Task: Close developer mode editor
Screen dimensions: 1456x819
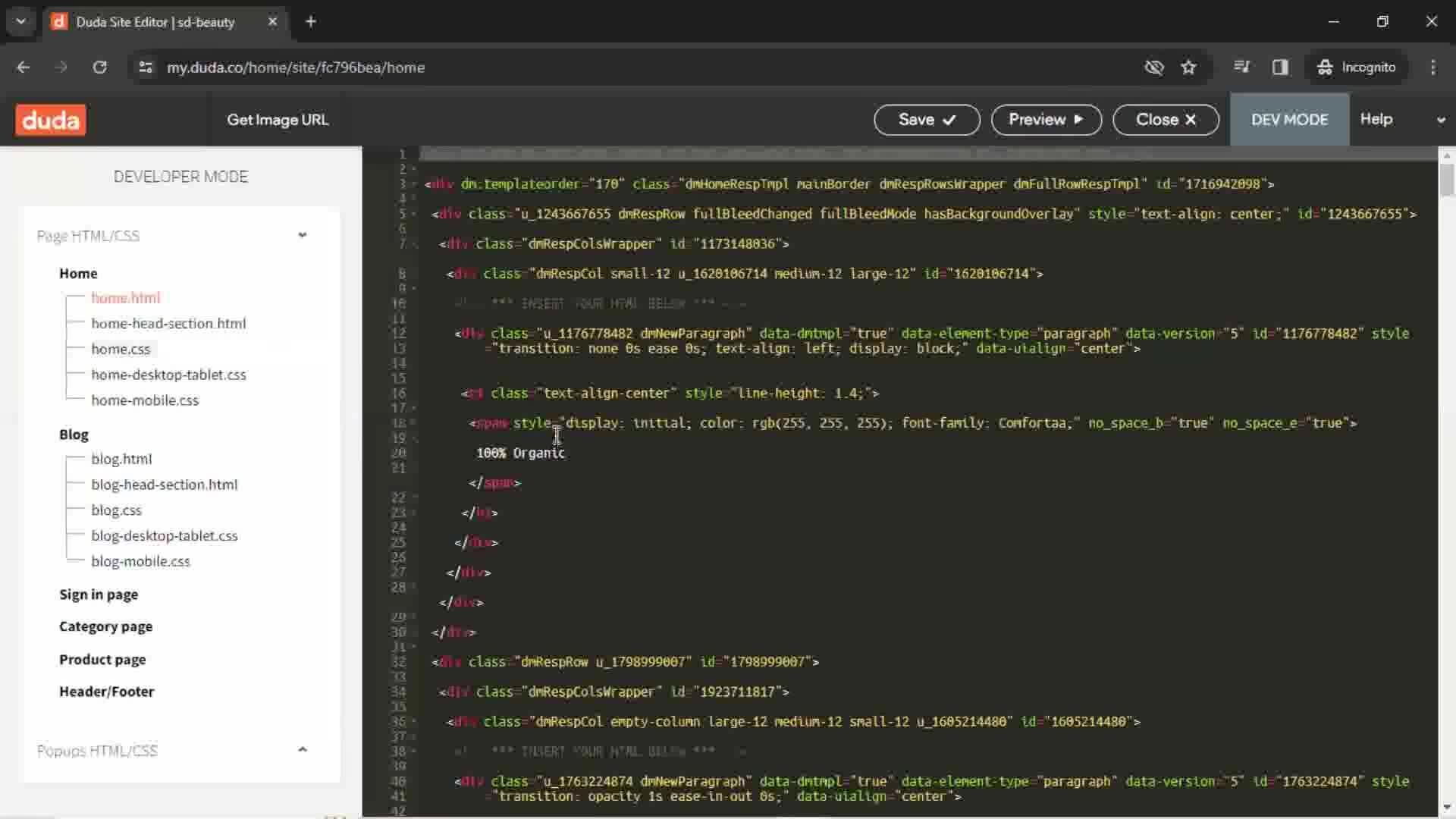Action: (1166, 120)
